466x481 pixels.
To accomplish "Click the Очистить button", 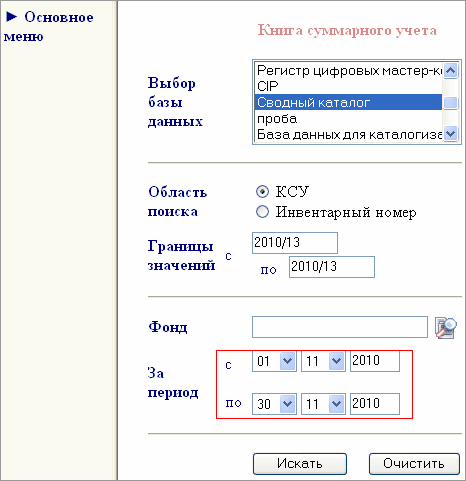I will pyautogui.click(x=414, y=464).
